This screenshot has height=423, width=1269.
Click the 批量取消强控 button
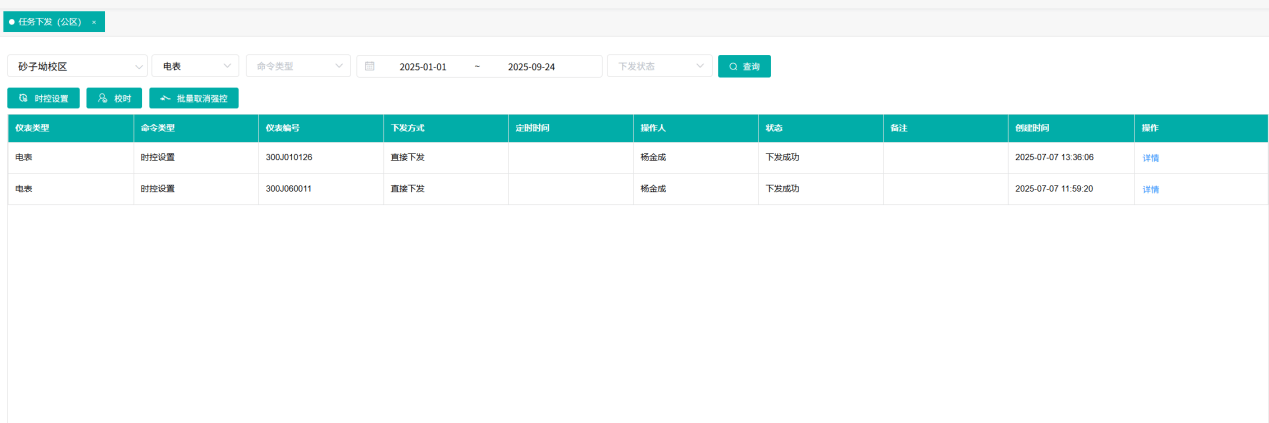click(x=194, y=98)
